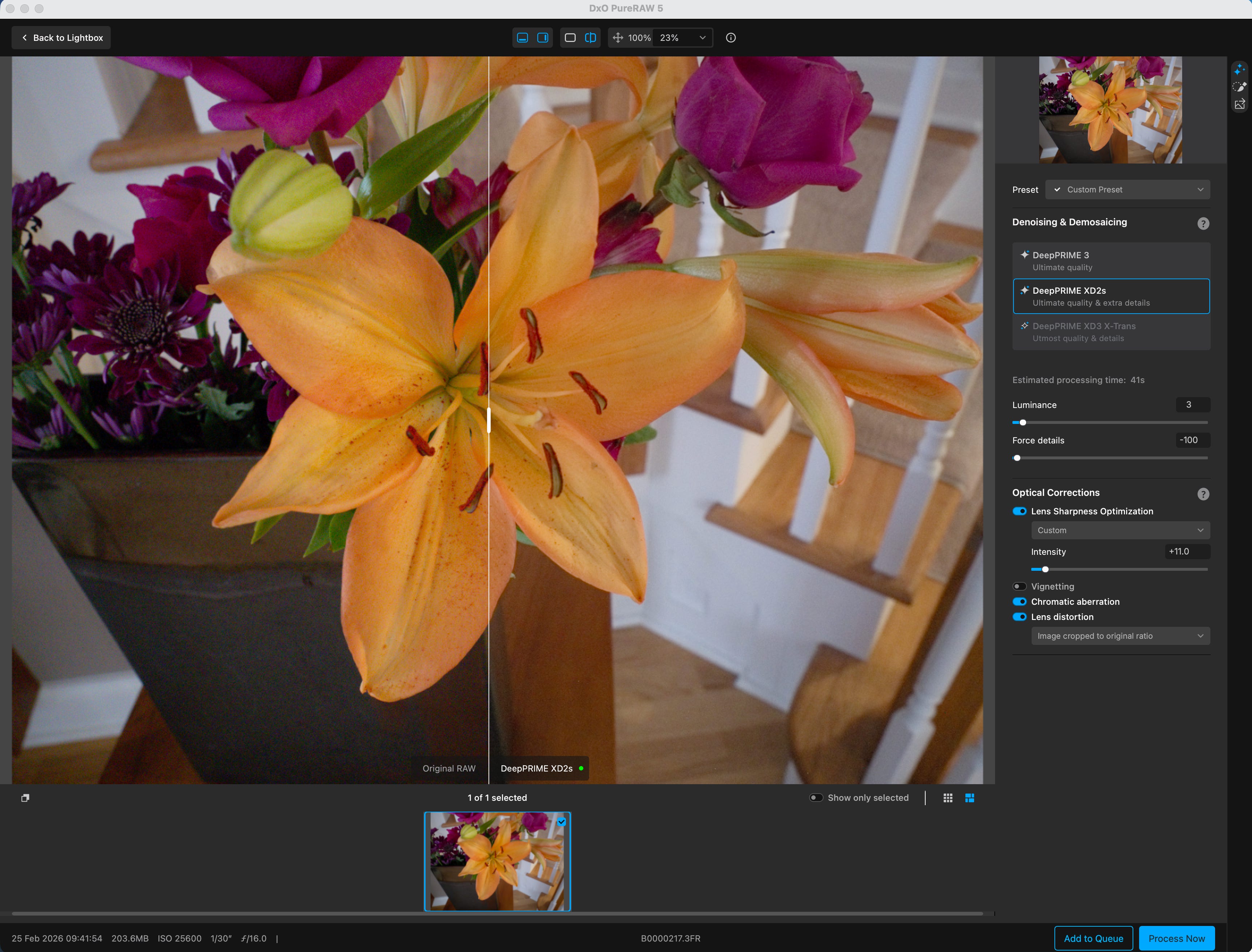Viewport: 1252px width, 952px height.
Task: Click the image information icon
Action: click(x=731, y=37)
